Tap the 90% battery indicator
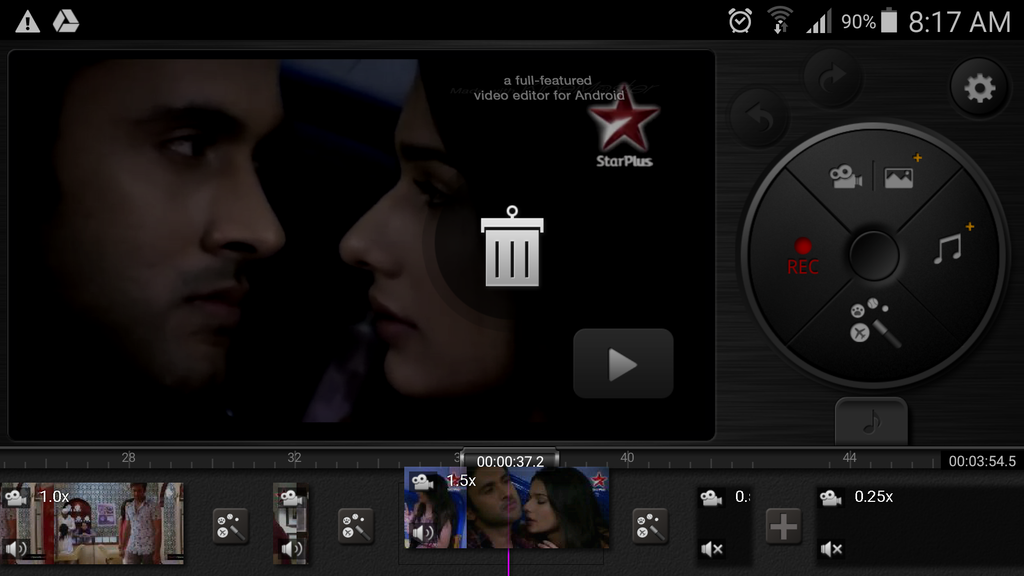1024x576 pixels. coord(869,22)
